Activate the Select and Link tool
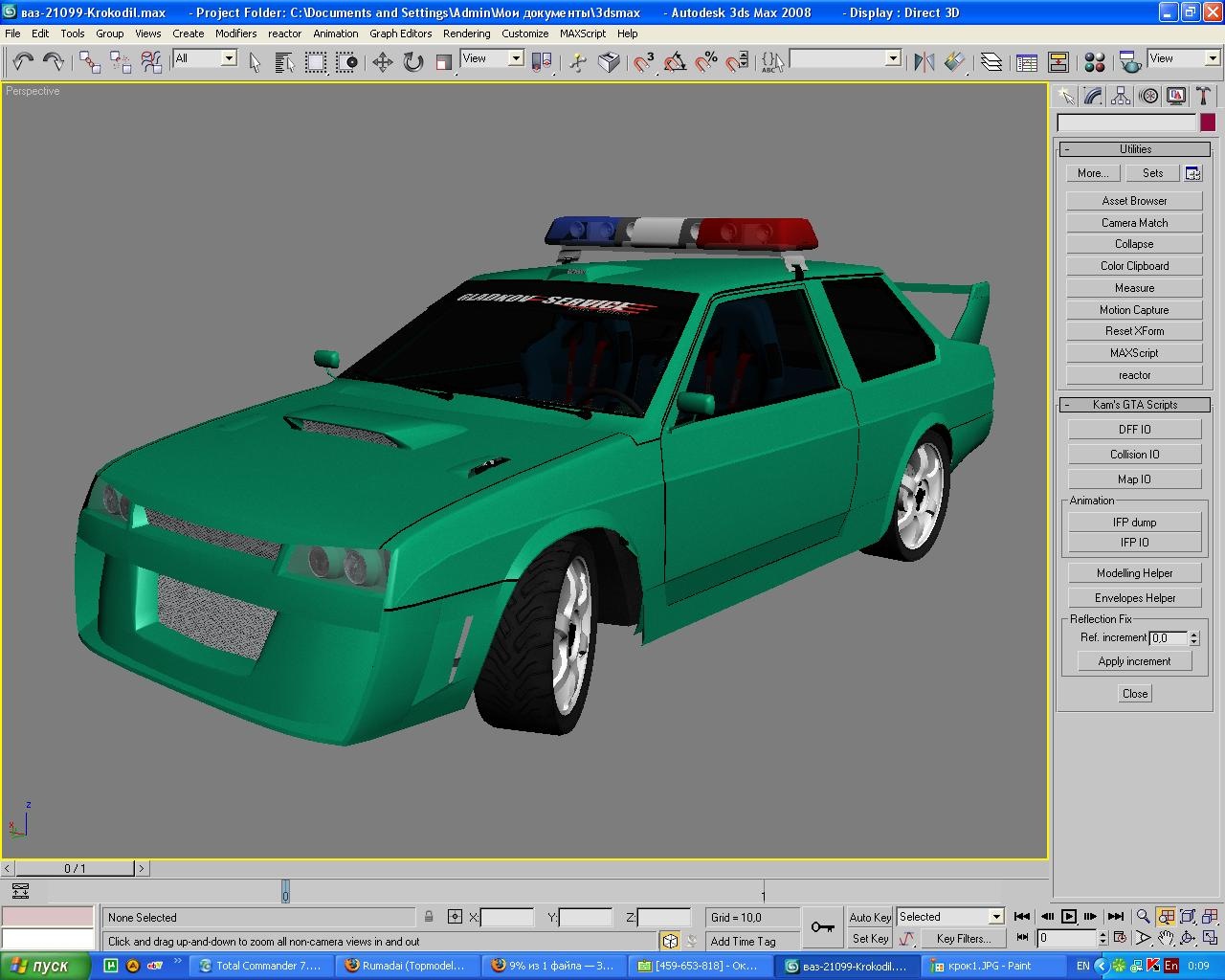Screen dimensions: 1225x980 point(90,62)
